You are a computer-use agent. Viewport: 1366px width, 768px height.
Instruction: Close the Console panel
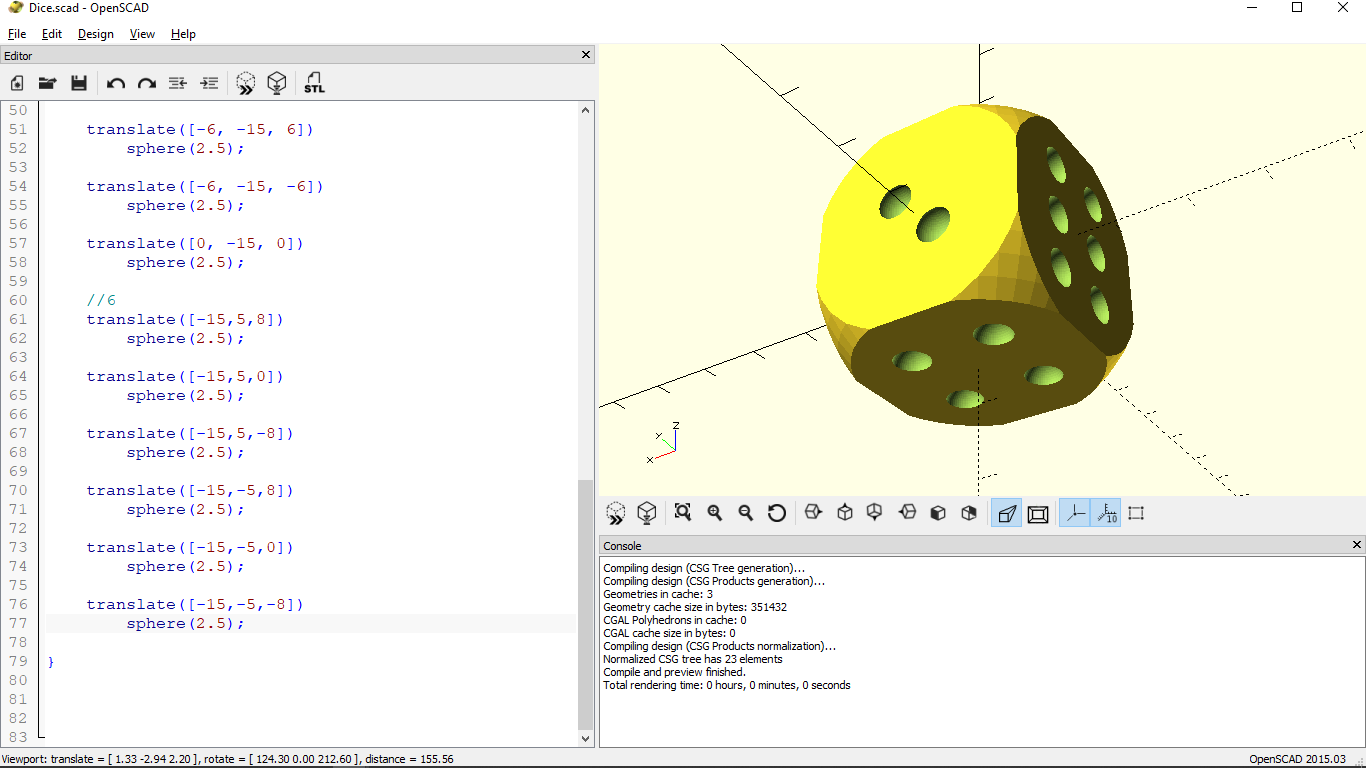1357,545
